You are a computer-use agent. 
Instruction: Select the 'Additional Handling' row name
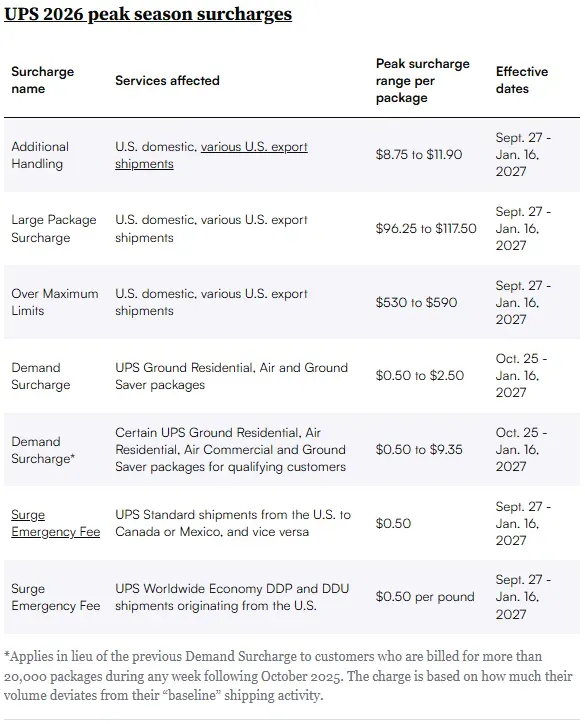(40, 155)
